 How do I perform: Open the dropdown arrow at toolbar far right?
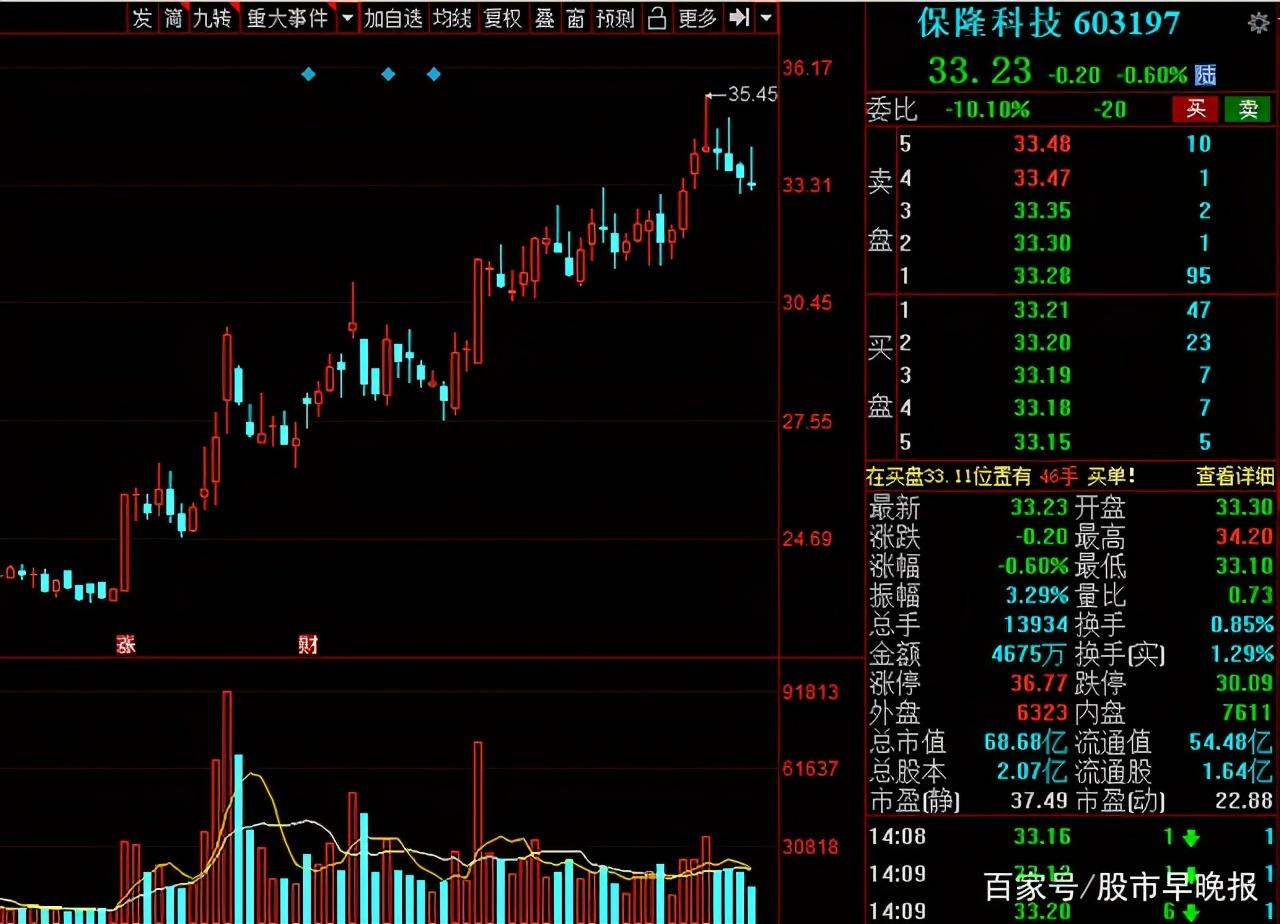click(x=766, y=18)
